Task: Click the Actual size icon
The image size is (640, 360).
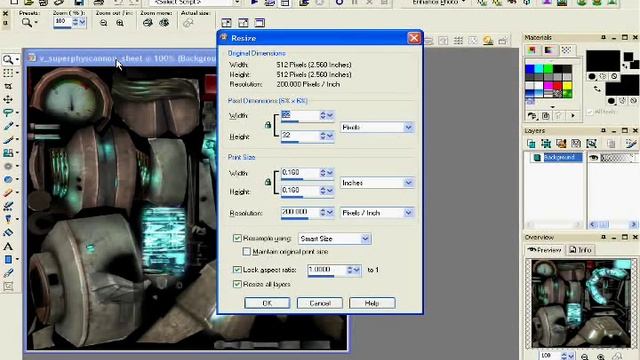Action: coord(188,23)
